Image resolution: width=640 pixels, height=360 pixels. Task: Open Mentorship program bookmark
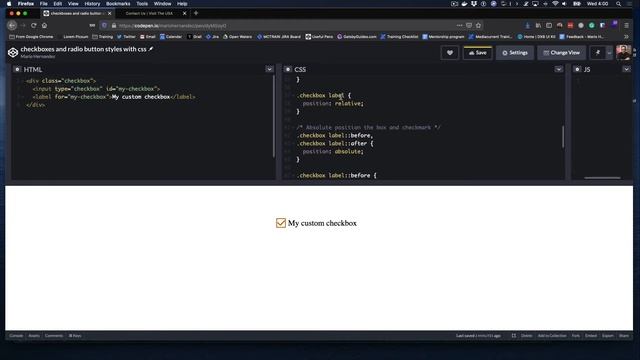pyautogui.click(x=443, y=37)
